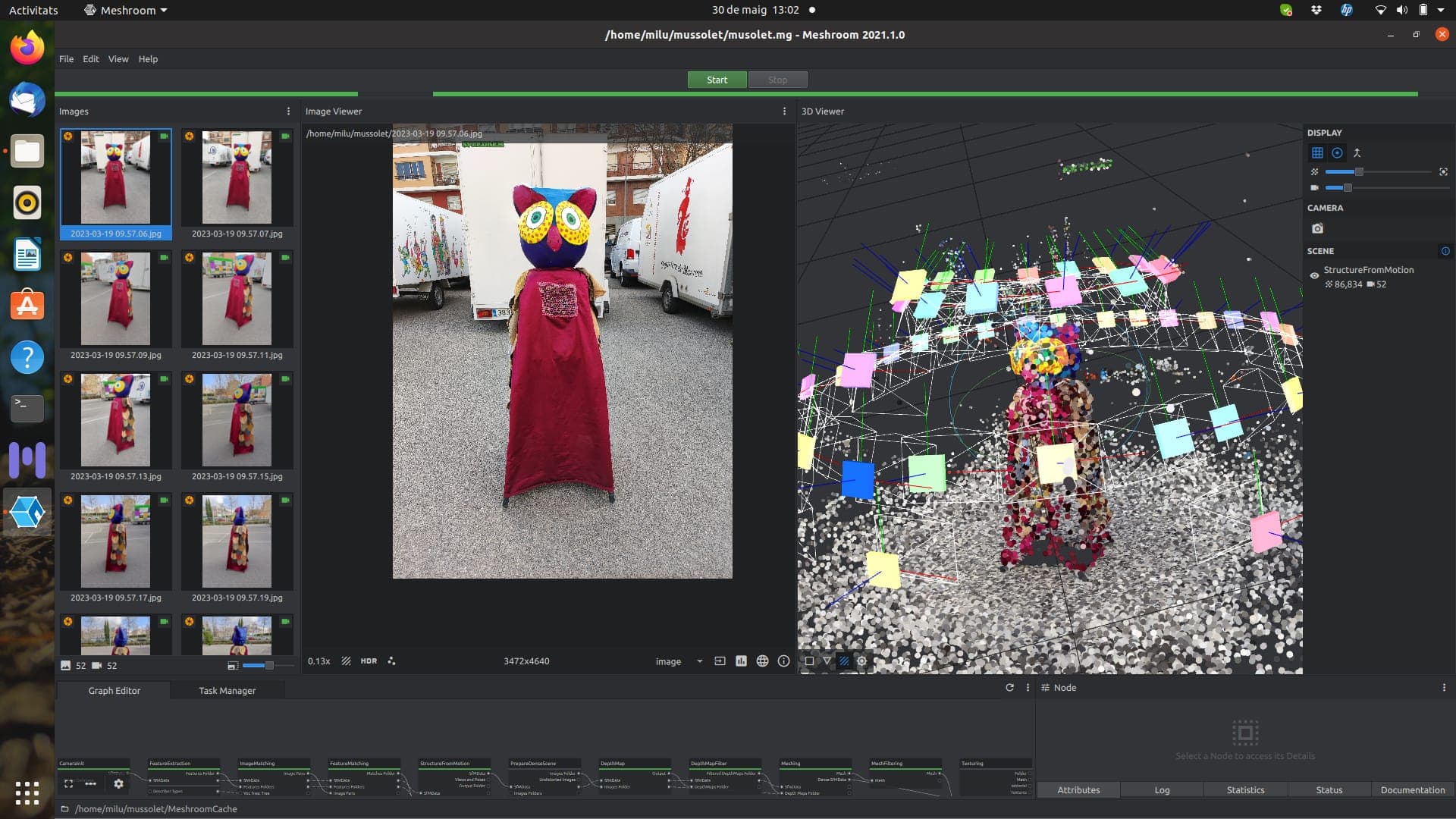Click the camera reset icon under CAMERA

pos(1317,228)
